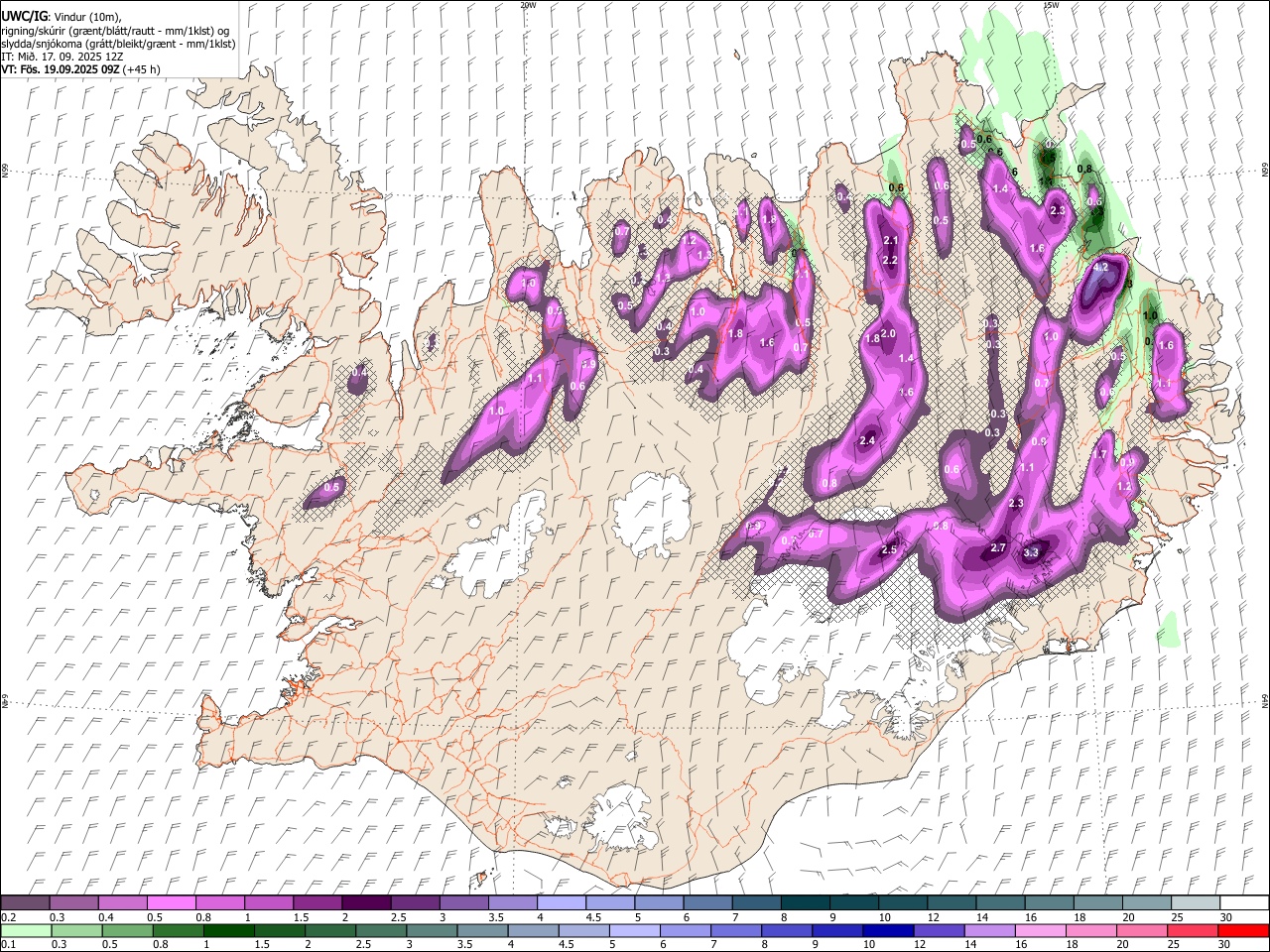Click the 2.4 snowfall value on the map
Screen dimensions: 1270x952
[867, 440]
